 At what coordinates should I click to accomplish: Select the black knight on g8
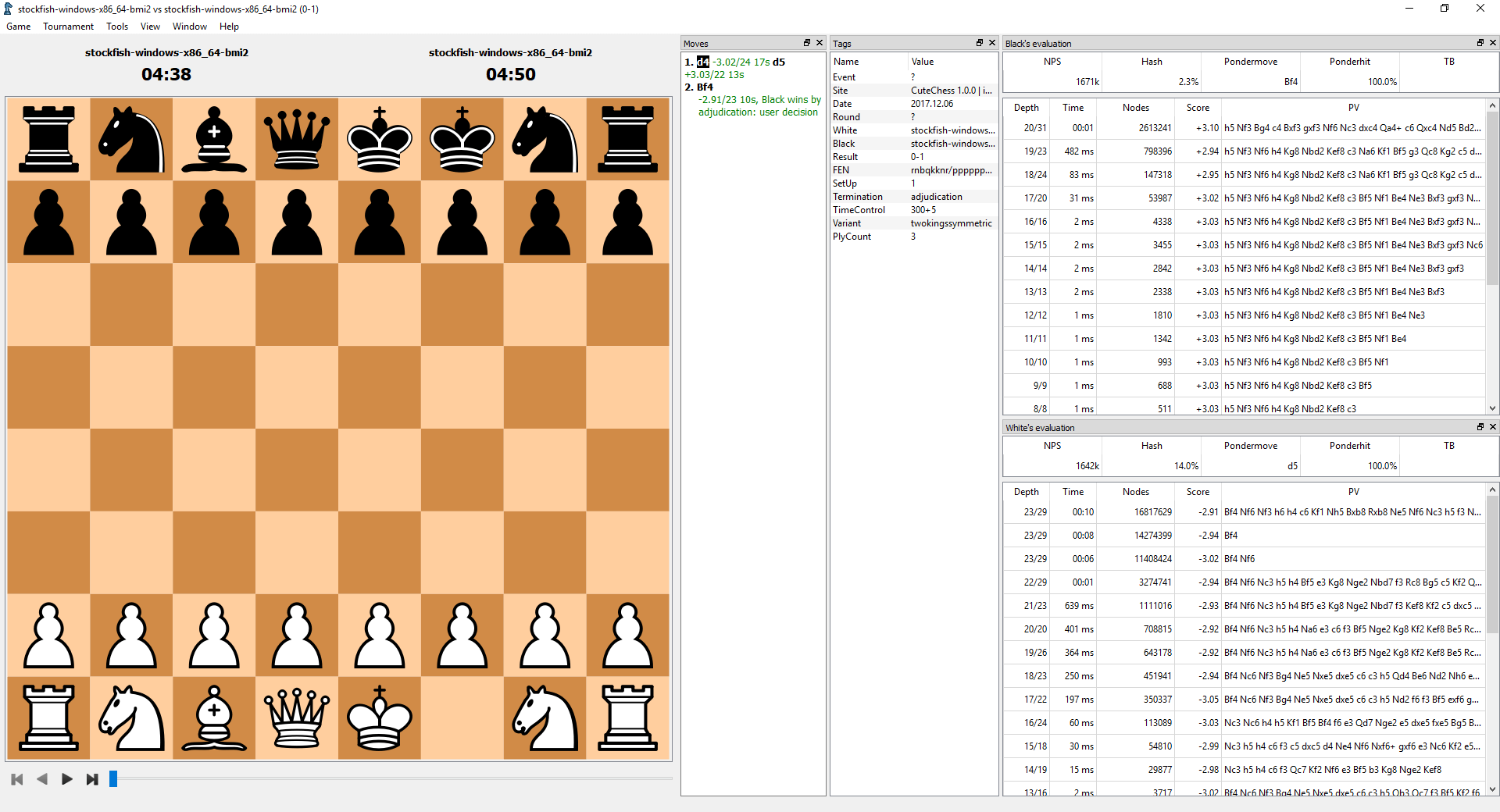[x=545, y=139]
